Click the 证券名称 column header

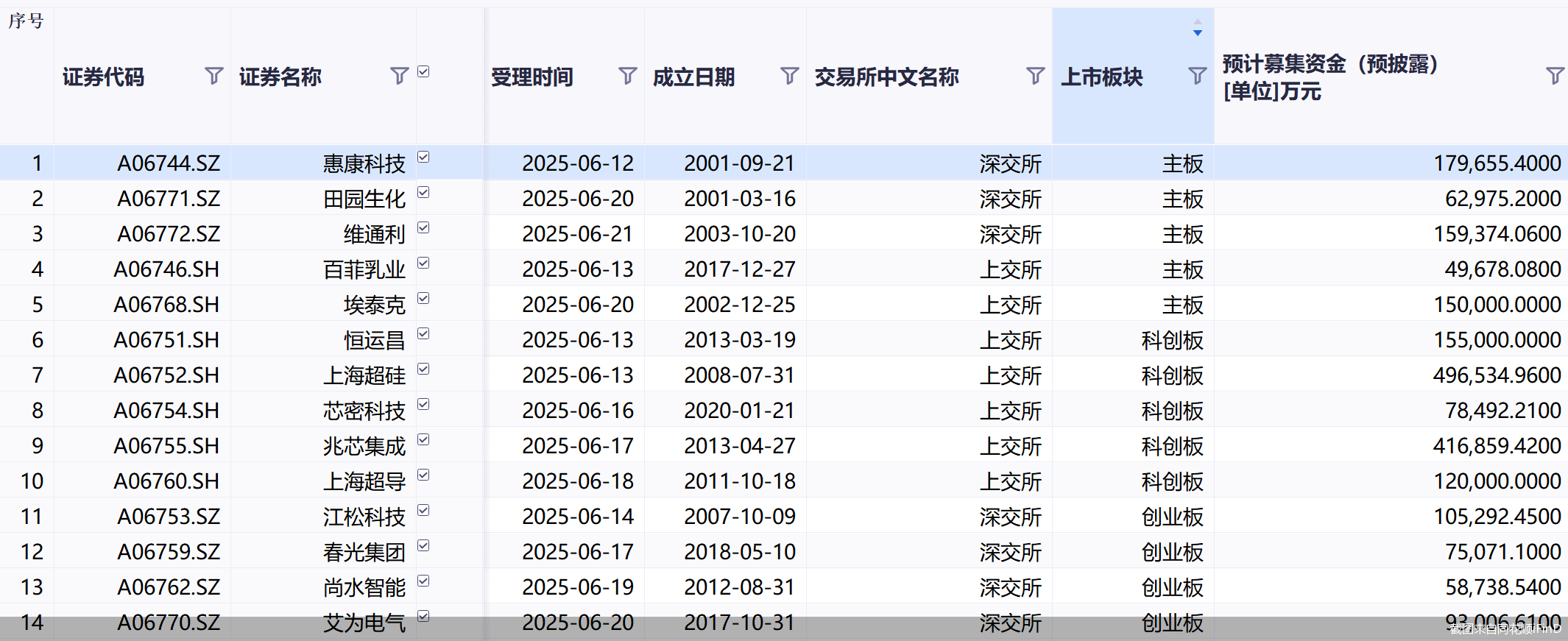point(280,77)
